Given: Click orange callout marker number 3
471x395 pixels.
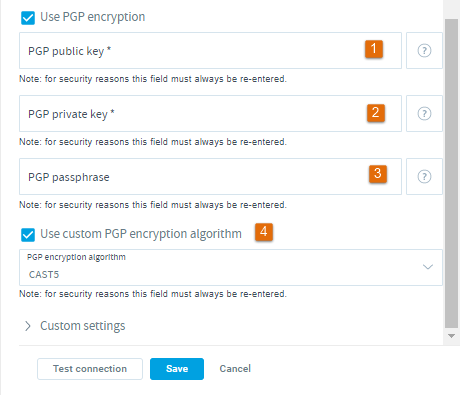Looking at the screenshot, I should (378, 174).
